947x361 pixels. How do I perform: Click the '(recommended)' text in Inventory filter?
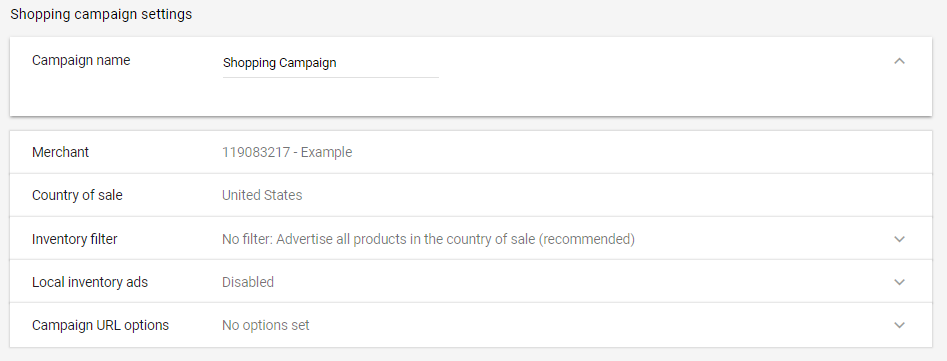click(586, 239)
